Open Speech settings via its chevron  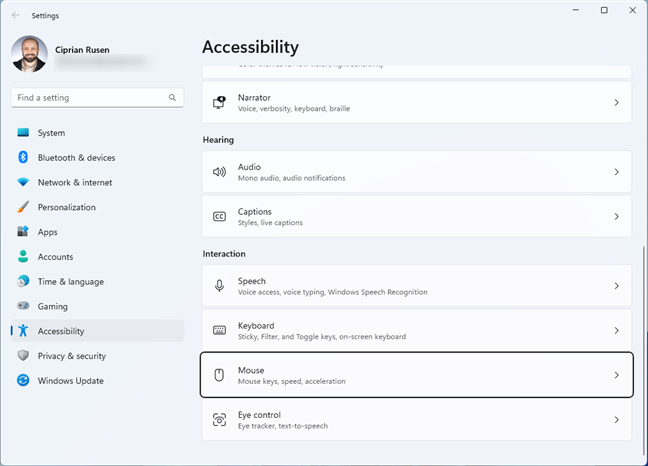617,286
